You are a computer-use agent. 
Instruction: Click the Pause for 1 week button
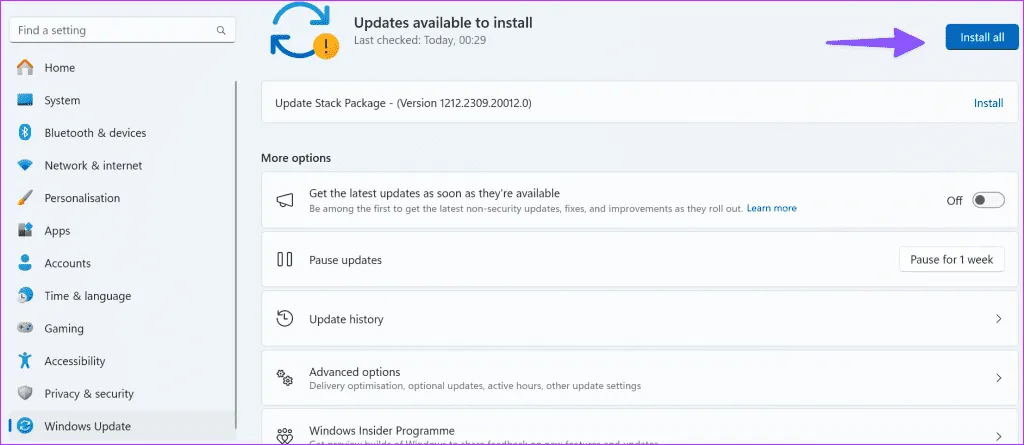(x=951, y=260)
